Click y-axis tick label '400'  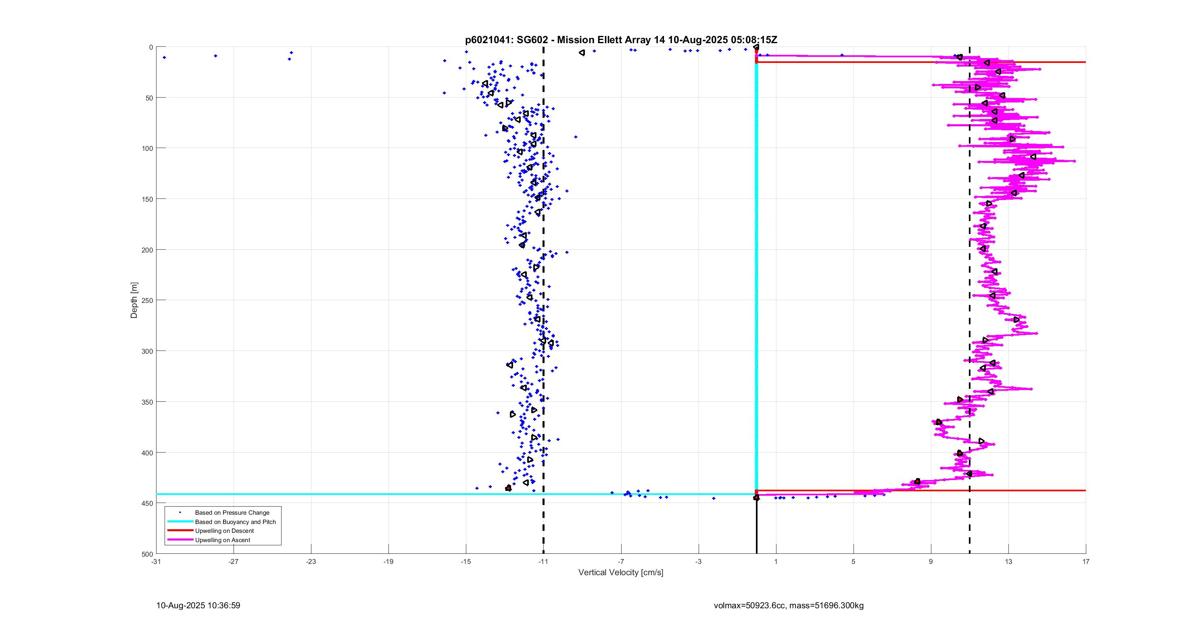tap(146, 452)
